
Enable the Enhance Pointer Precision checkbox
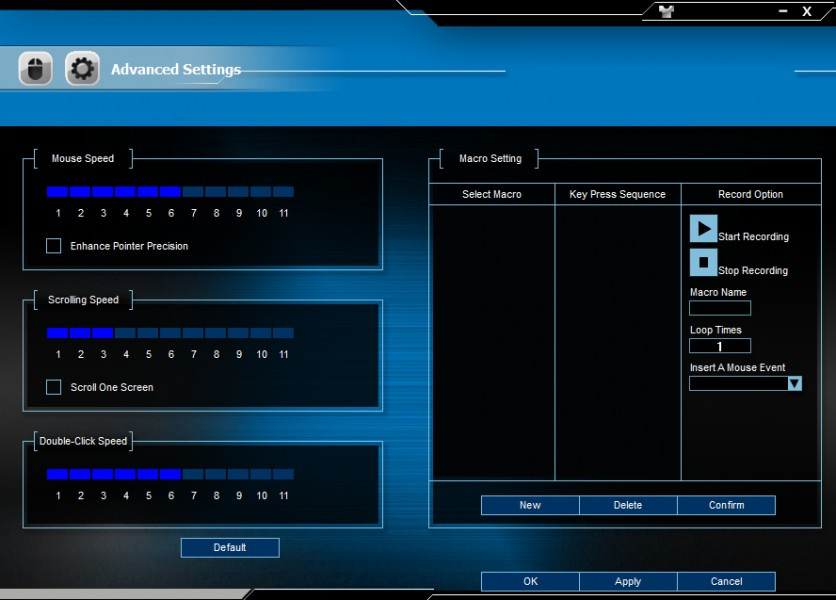pos(54,246)
